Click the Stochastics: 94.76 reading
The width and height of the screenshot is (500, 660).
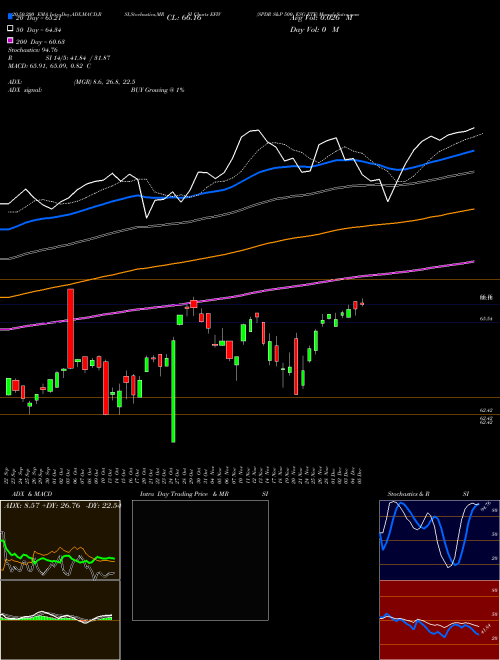click(33, 50)
